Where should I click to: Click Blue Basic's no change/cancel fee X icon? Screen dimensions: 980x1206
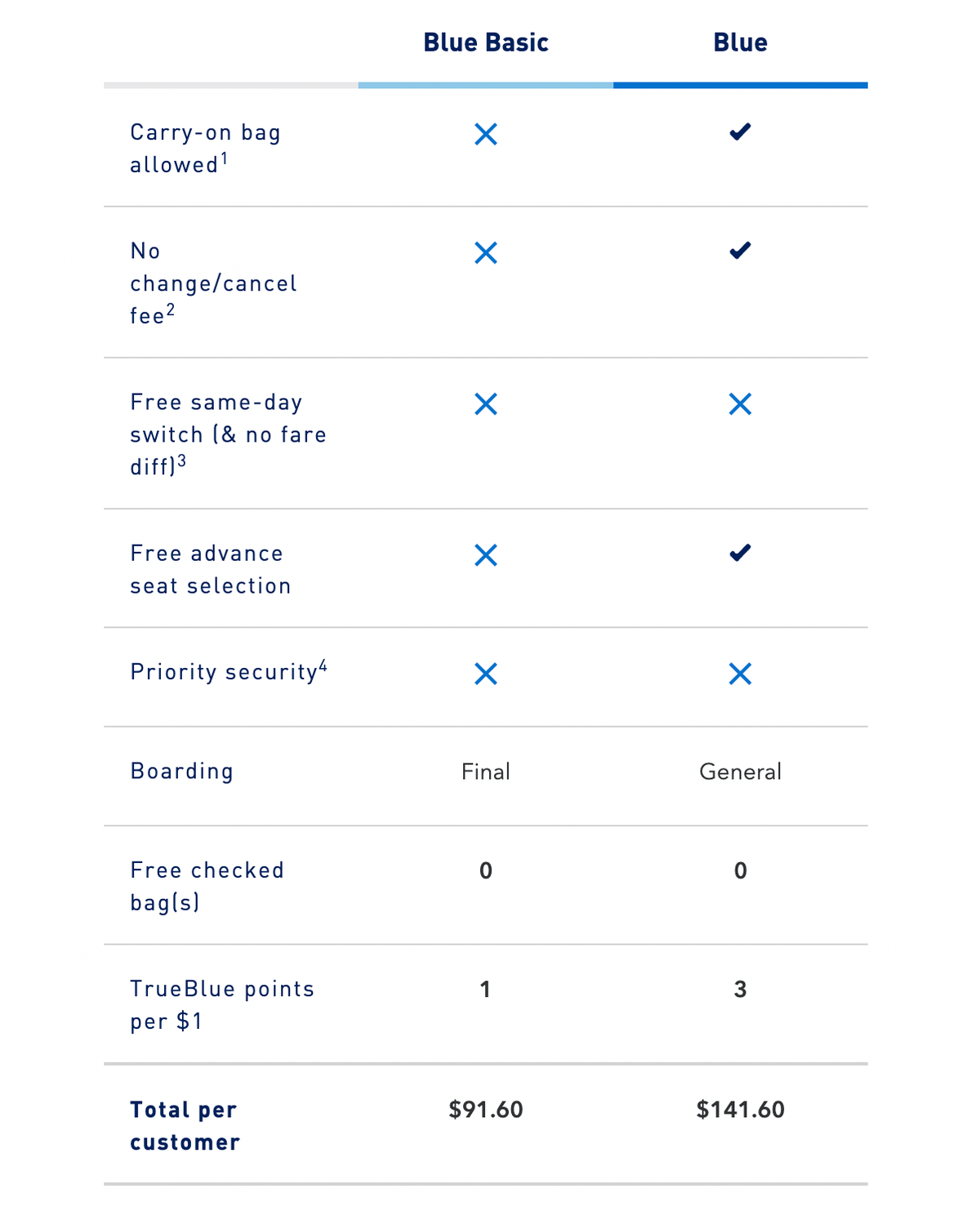pos(486,253)
